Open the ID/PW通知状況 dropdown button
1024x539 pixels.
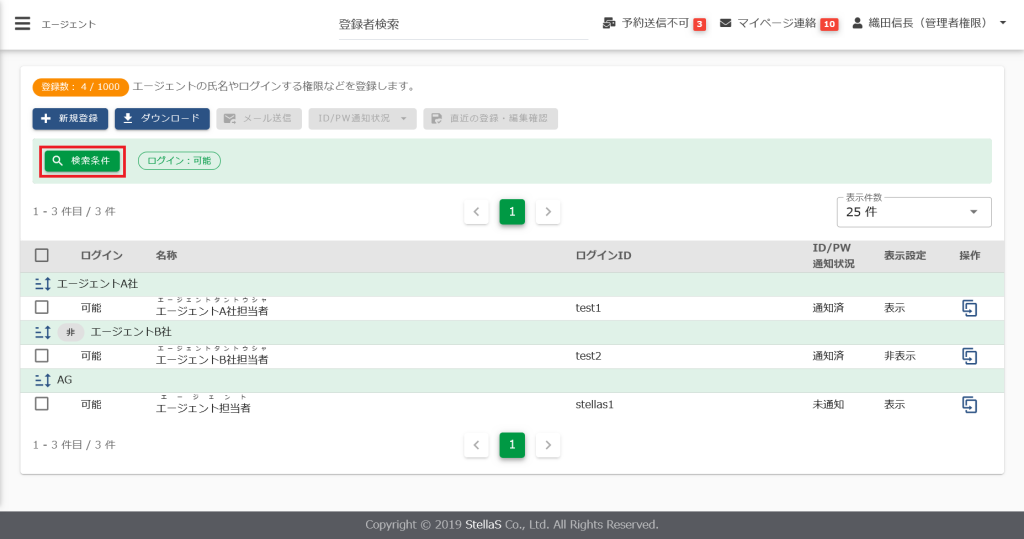coord(362,119)
